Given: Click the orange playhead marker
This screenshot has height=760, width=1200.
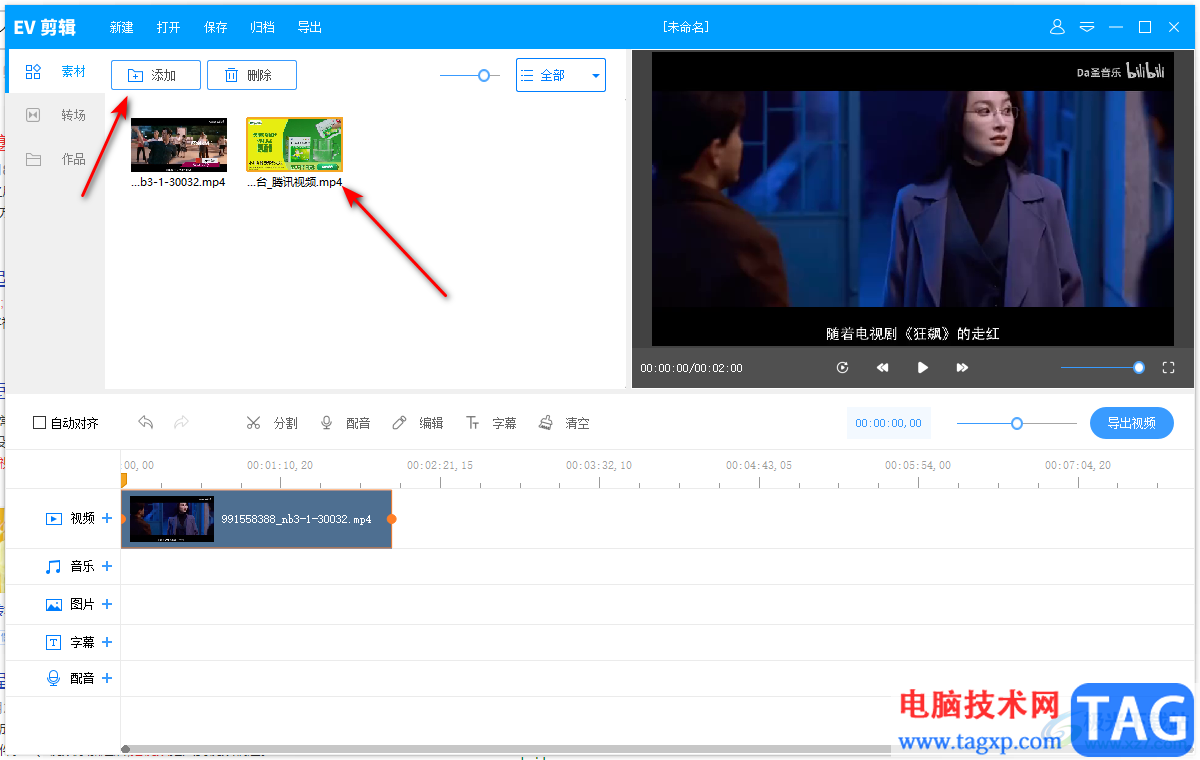Looking at the screenshot, I should click(123, 480).
